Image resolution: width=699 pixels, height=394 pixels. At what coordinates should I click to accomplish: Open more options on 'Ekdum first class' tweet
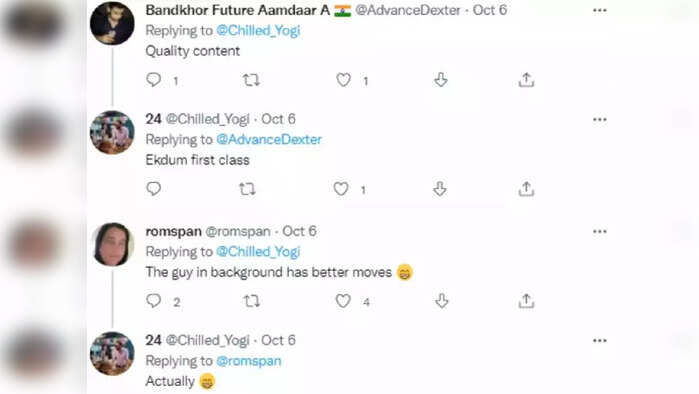[x=600, y=119]
